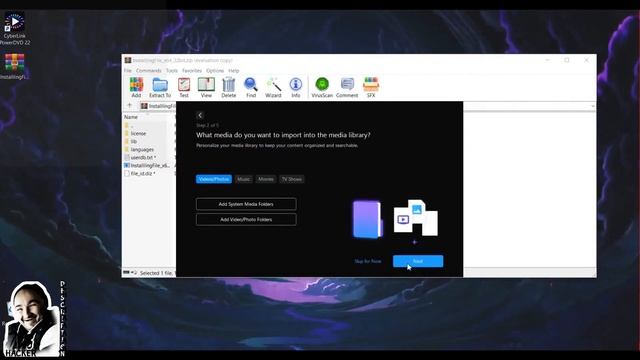This screenshot has height=360, width=640.
Task: Open the Options menu
Action: coord(215,71)
